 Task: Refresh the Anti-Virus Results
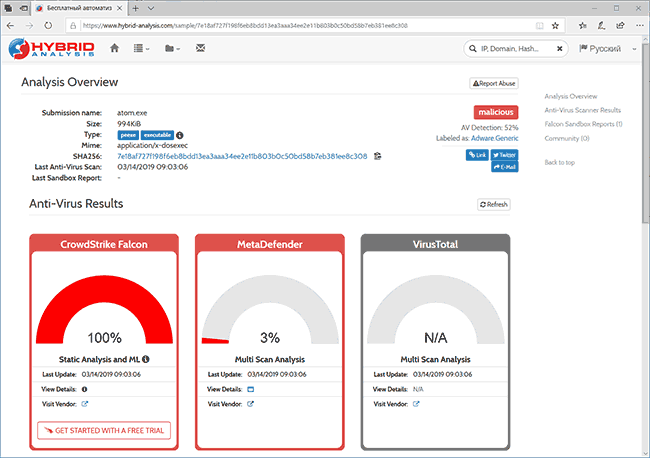494,204
